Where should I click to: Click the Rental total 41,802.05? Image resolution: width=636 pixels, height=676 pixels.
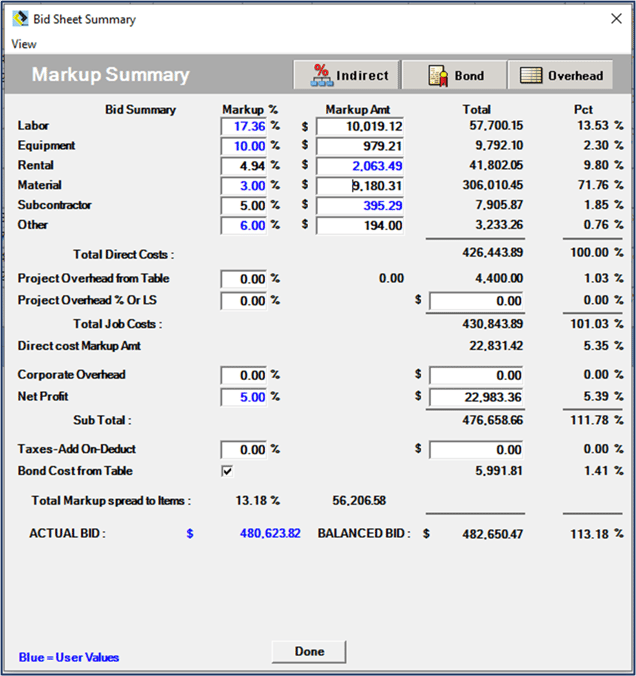click(496, 165)
